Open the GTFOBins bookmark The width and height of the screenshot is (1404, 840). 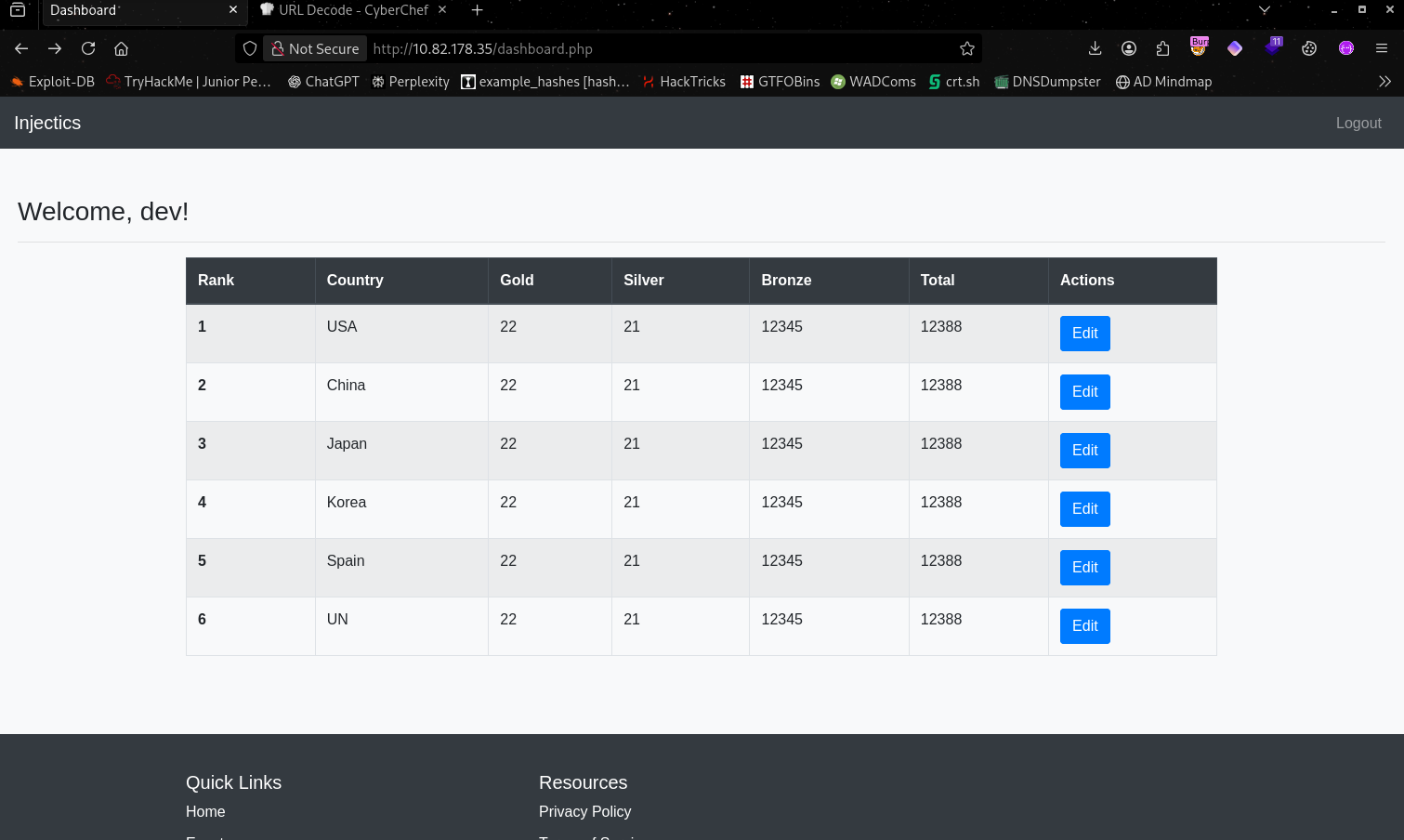[x=780, y=82]
